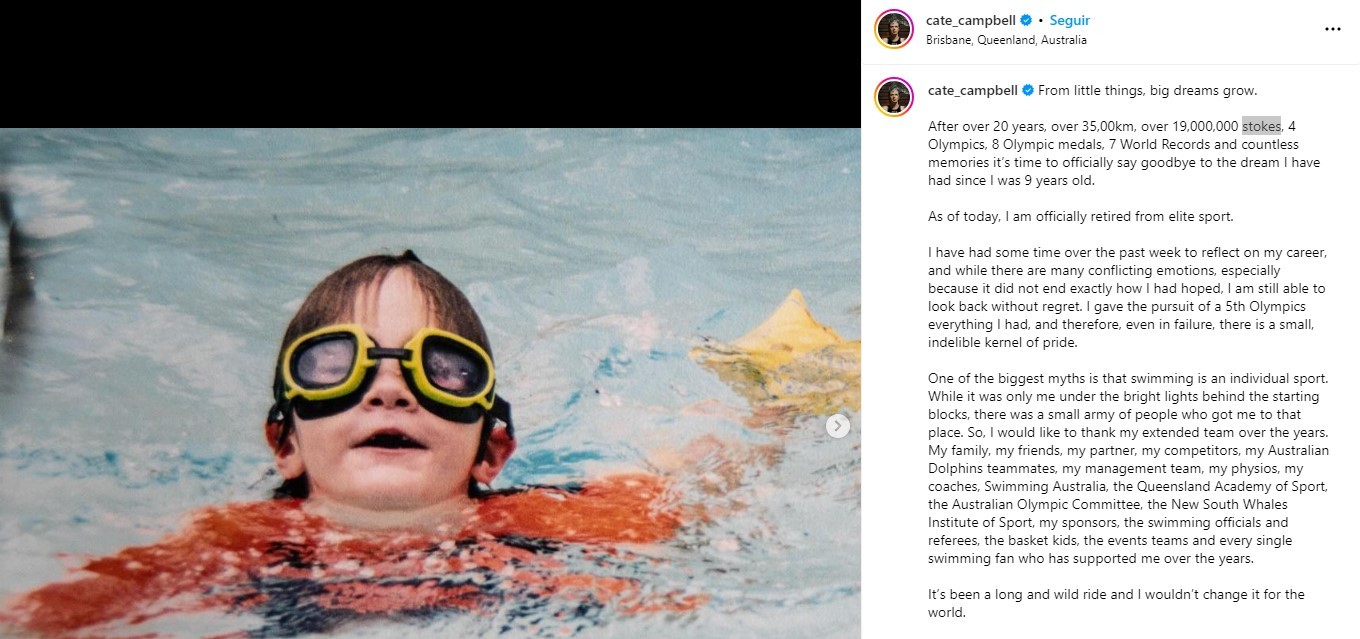Open the cate_campbell username in the post header

click(971, 21)
